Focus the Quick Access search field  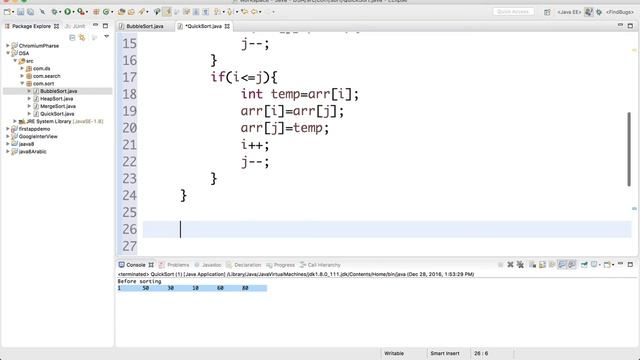pos(513,12)
